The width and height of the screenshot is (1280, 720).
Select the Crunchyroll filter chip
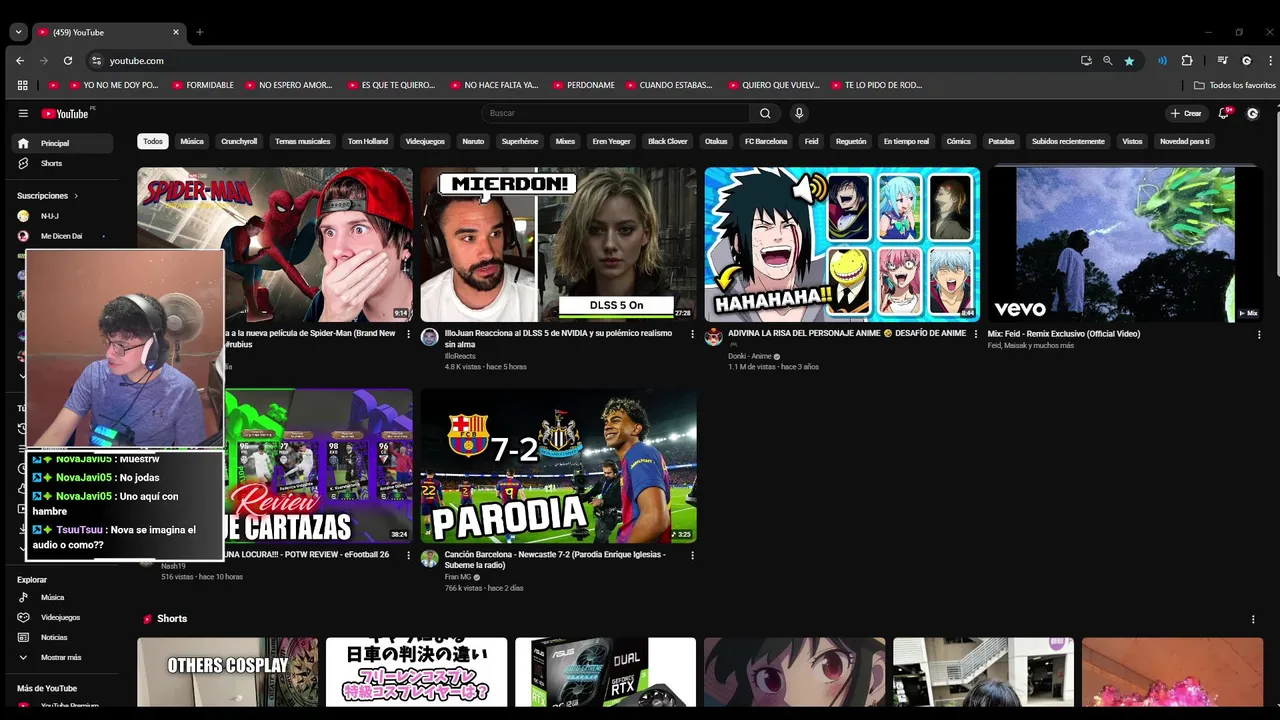point(239,141)
